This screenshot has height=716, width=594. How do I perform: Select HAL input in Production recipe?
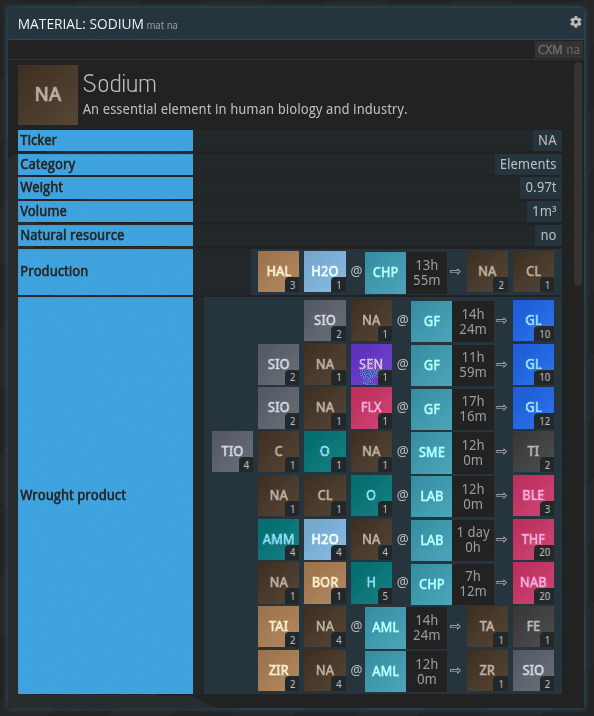coord(279,272)
